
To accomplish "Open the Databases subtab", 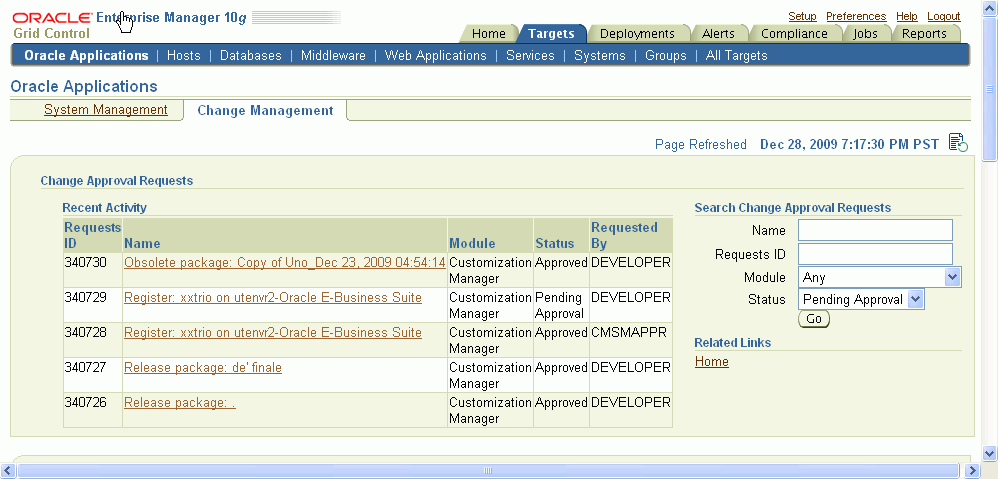I will [250, 55].
